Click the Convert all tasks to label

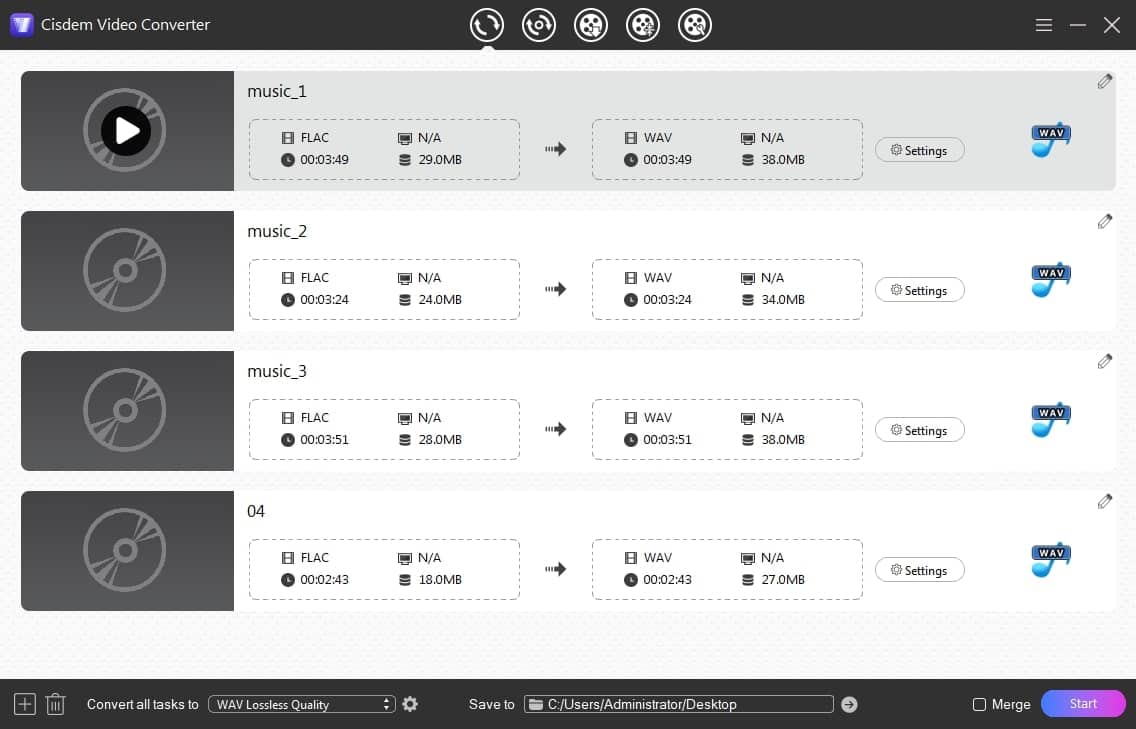143,704
